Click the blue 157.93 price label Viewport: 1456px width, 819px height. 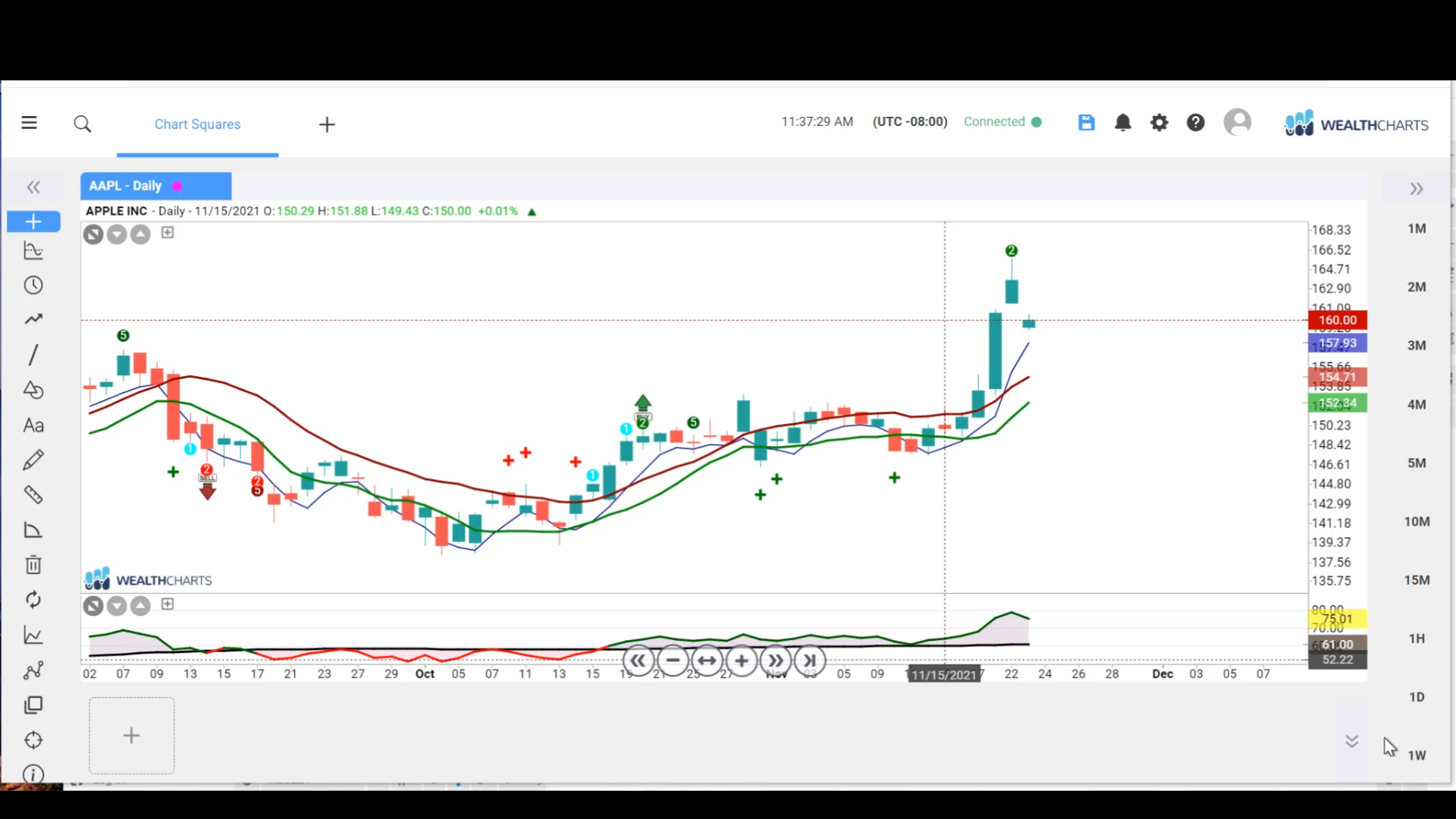(1338, 344)
